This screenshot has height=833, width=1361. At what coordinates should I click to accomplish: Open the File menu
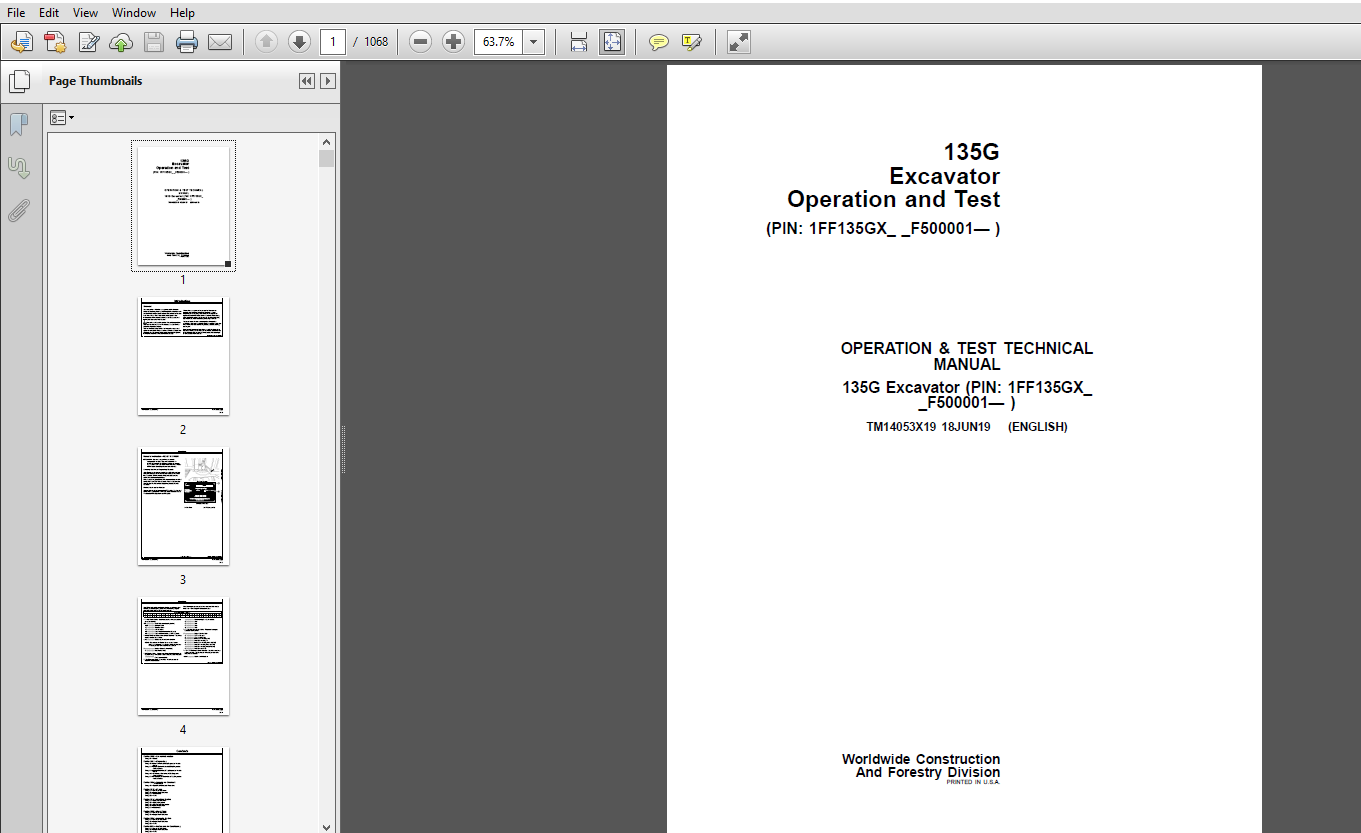click(16, 13)
